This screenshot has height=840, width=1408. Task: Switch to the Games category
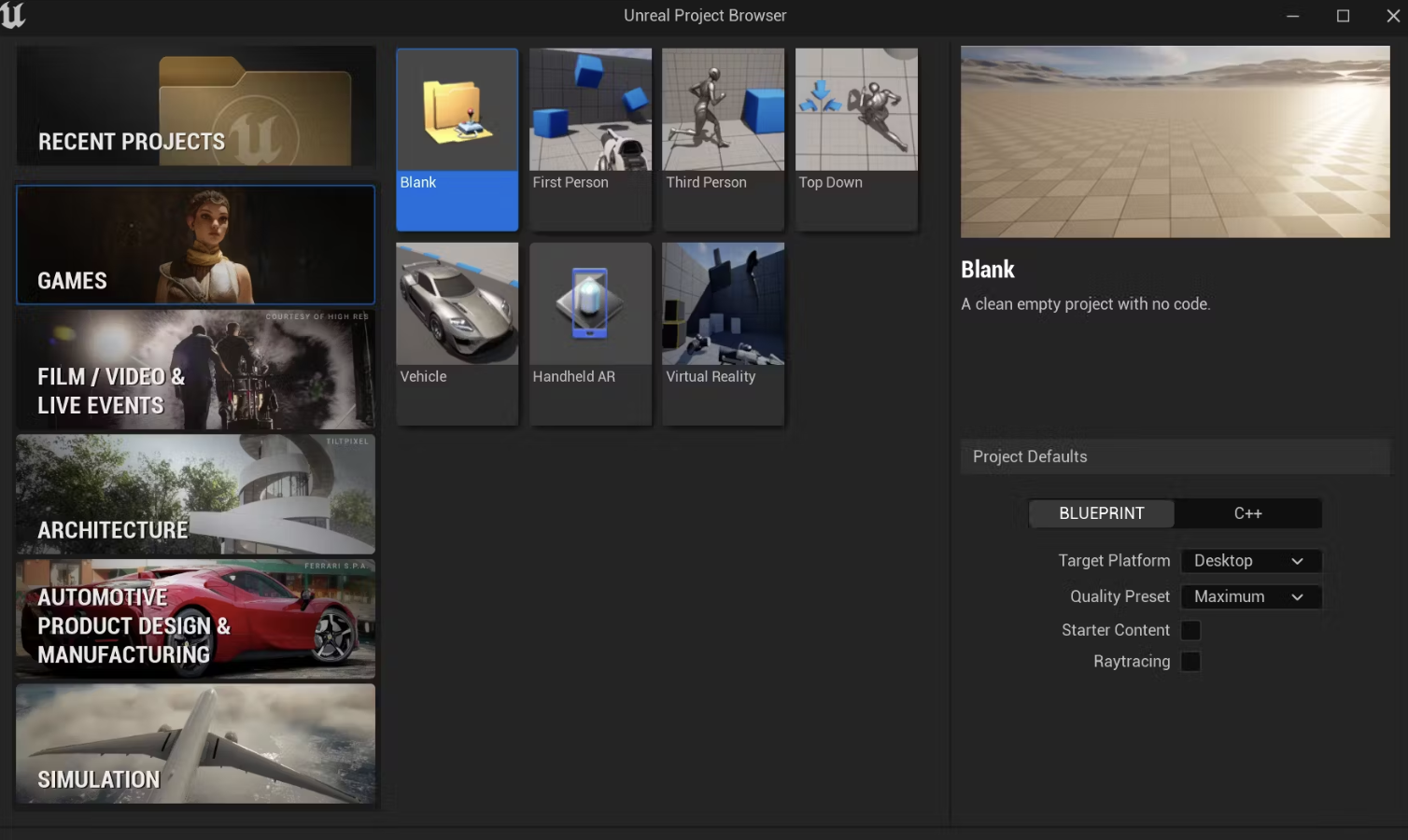tap(196, 245)
